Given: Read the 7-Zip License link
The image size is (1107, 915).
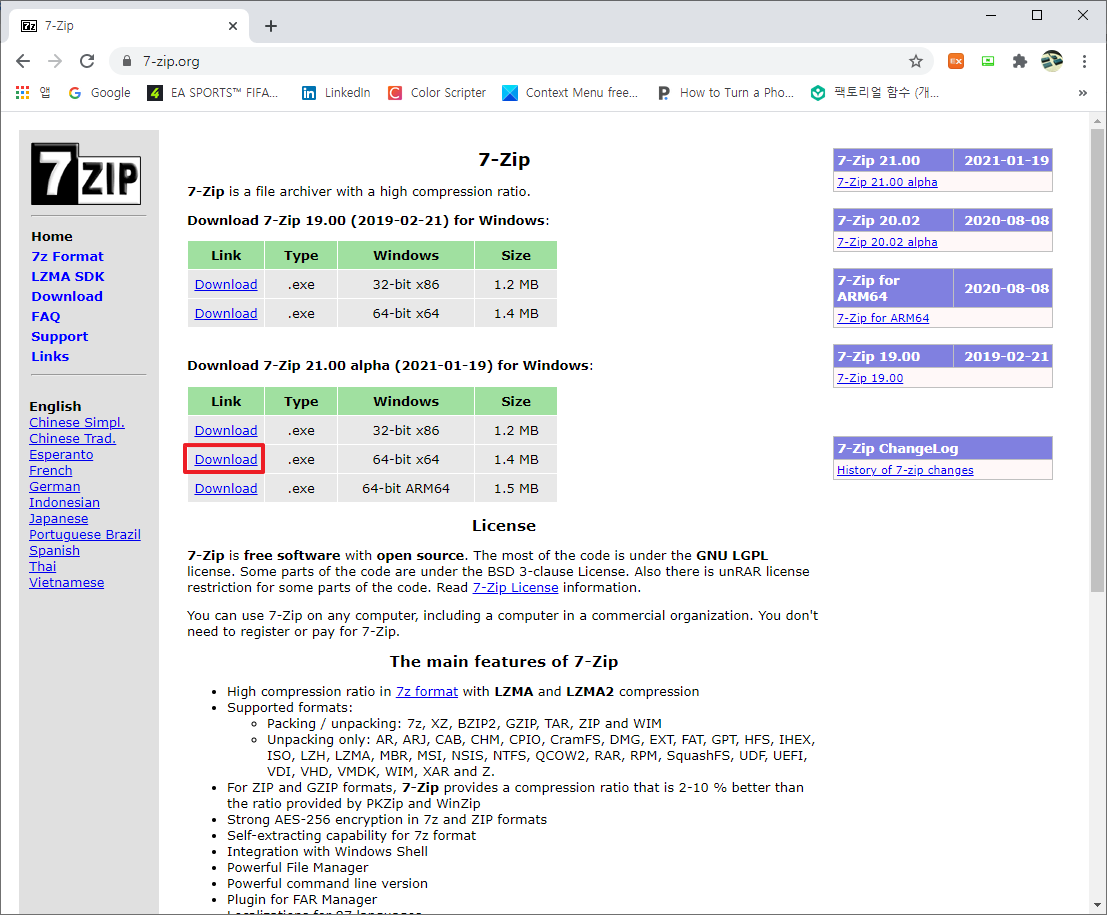Looking at the screenshot, I should pos(515,587).
